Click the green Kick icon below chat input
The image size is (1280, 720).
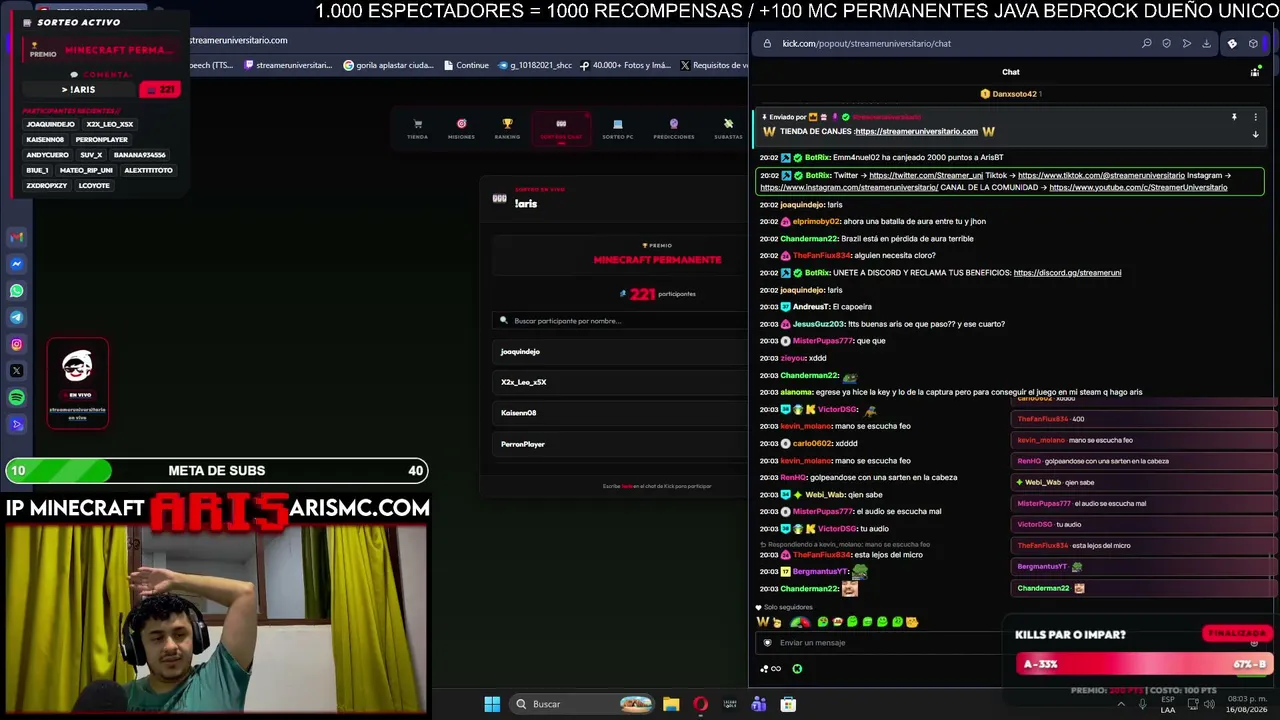(x=797, y=669)
